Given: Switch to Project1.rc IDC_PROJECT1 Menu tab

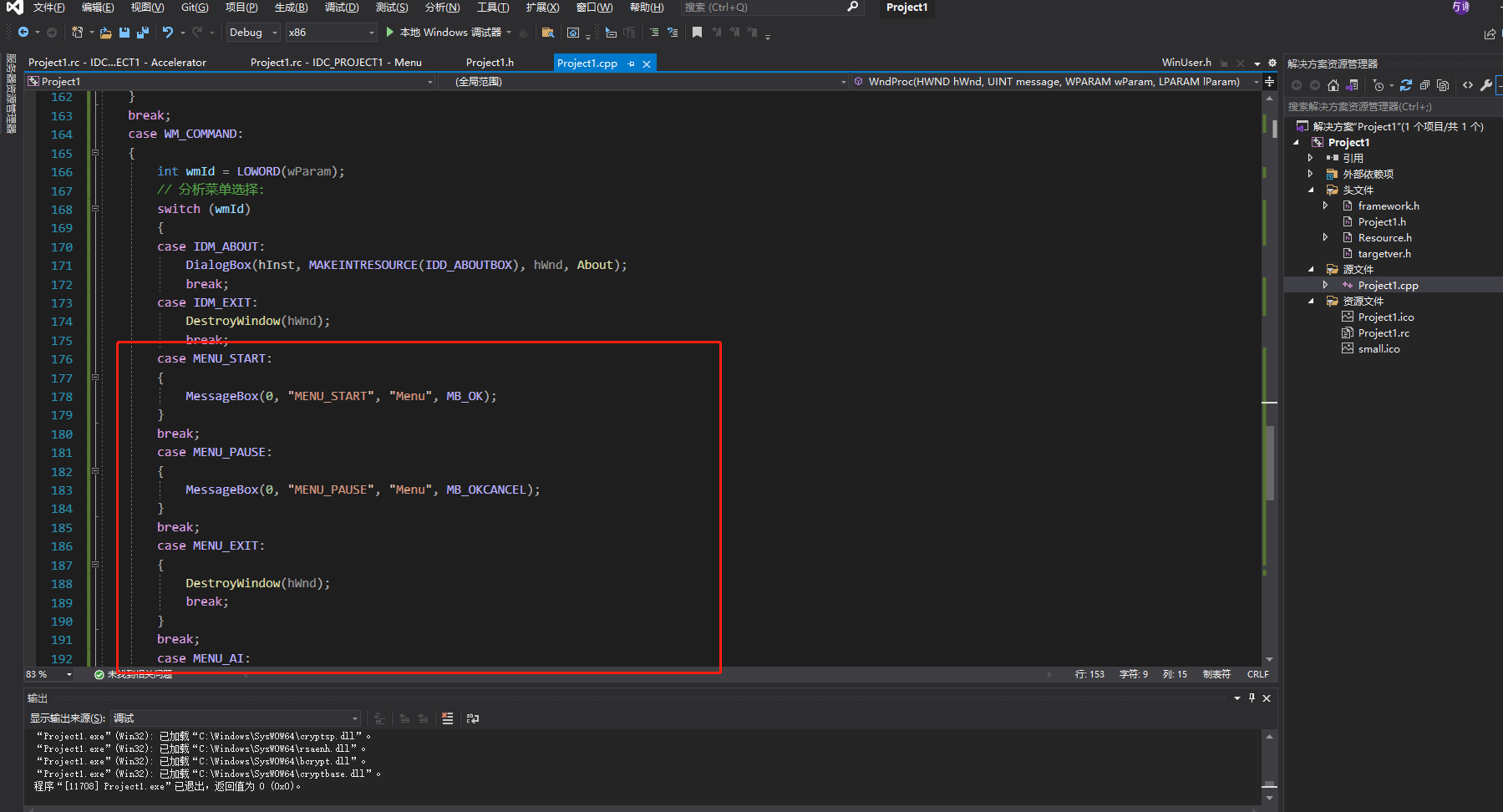Looking at the screenshot, I should point(336,63).
